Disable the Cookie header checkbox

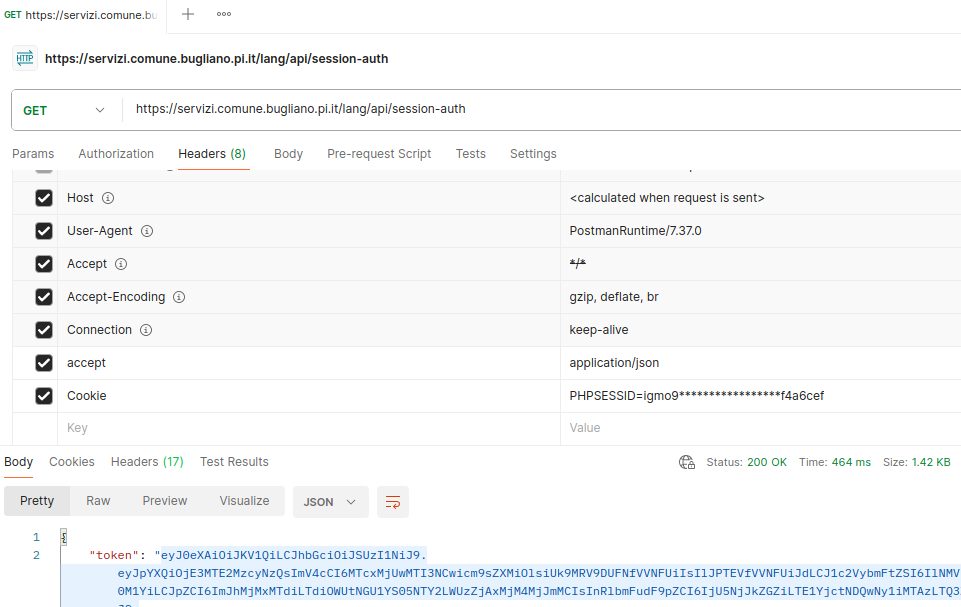coord(44,396)
